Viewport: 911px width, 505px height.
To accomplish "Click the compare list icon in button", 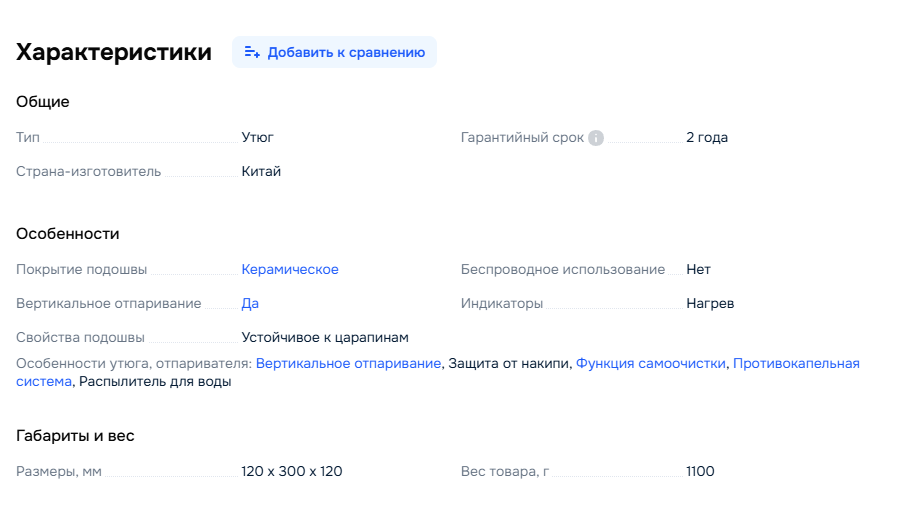I will point(252,52).
